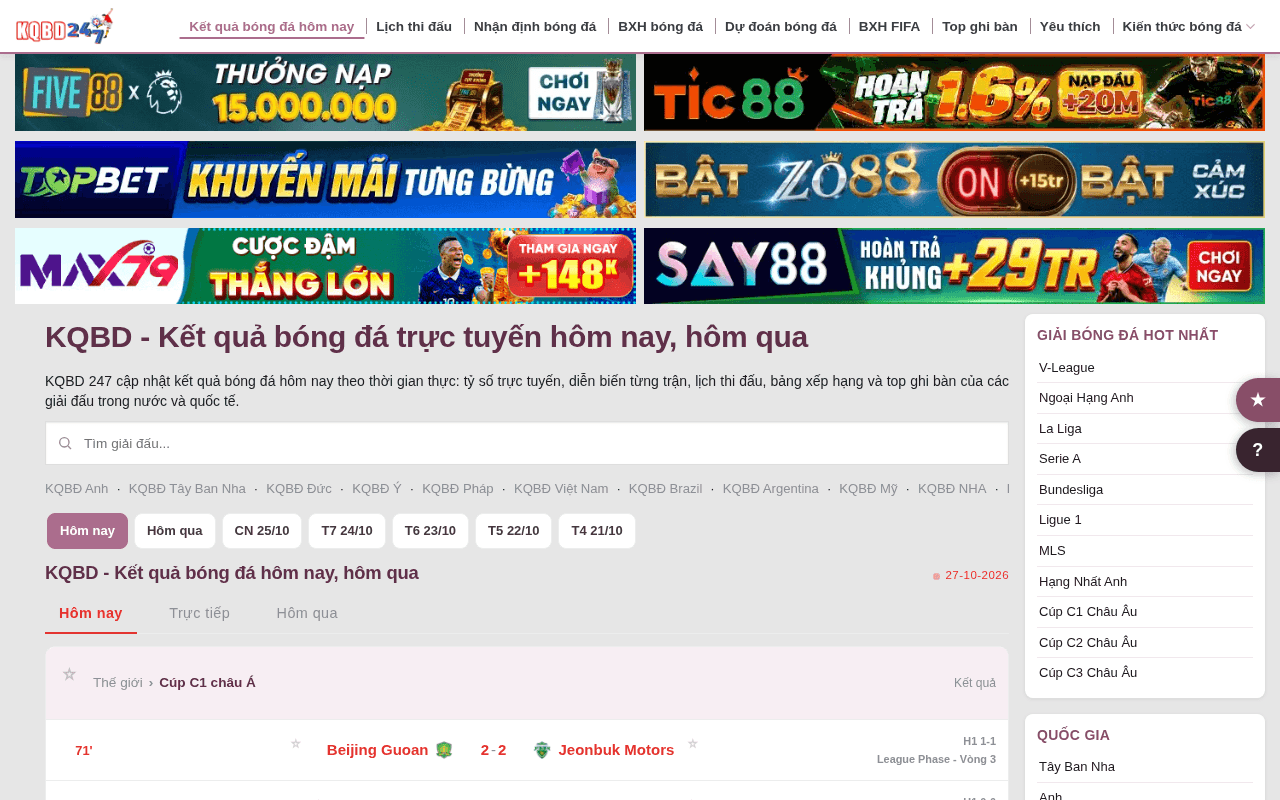This screenshot has width=1280, height=800.
Task: Open the 2-2 match score
Action: [493, 750]
